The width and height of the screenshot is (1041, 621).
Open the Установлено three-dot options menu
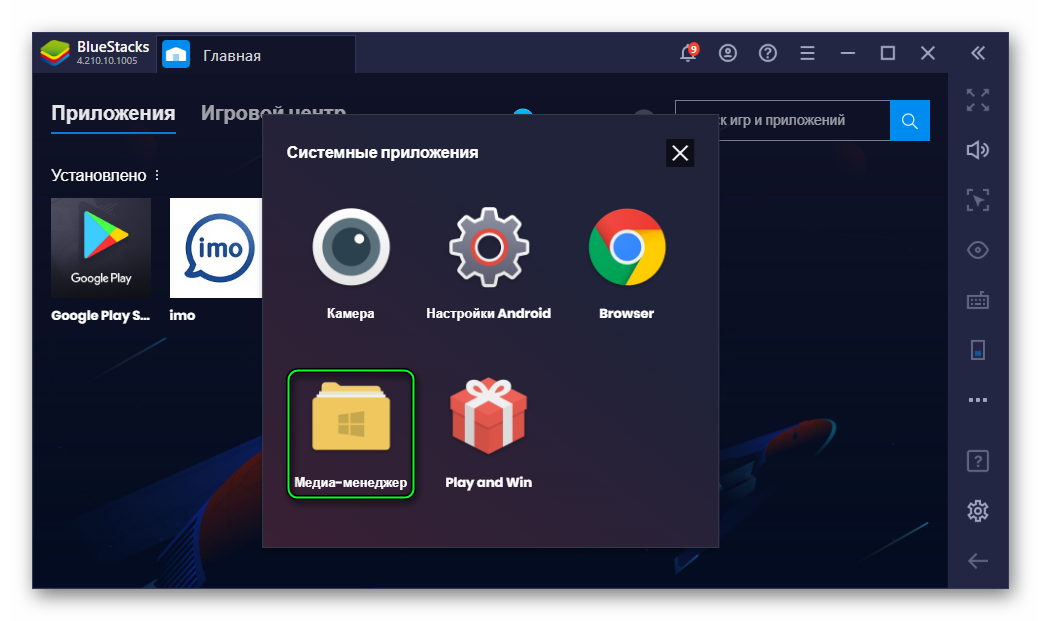pyautogui.click(x=157, y=175)
